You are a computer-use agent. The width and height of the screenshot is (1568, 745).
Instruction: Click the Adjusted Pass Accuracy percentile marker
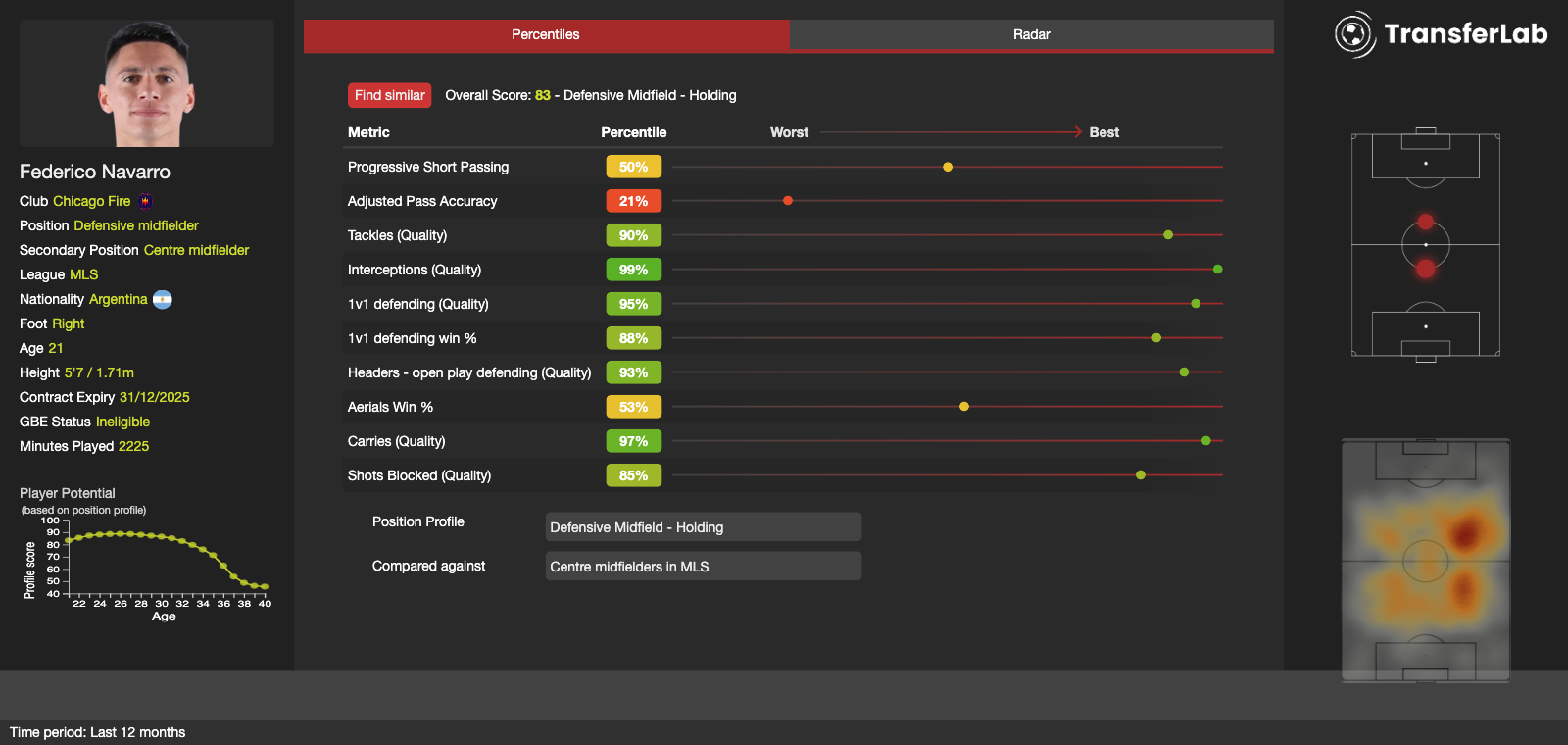[788, 201]
